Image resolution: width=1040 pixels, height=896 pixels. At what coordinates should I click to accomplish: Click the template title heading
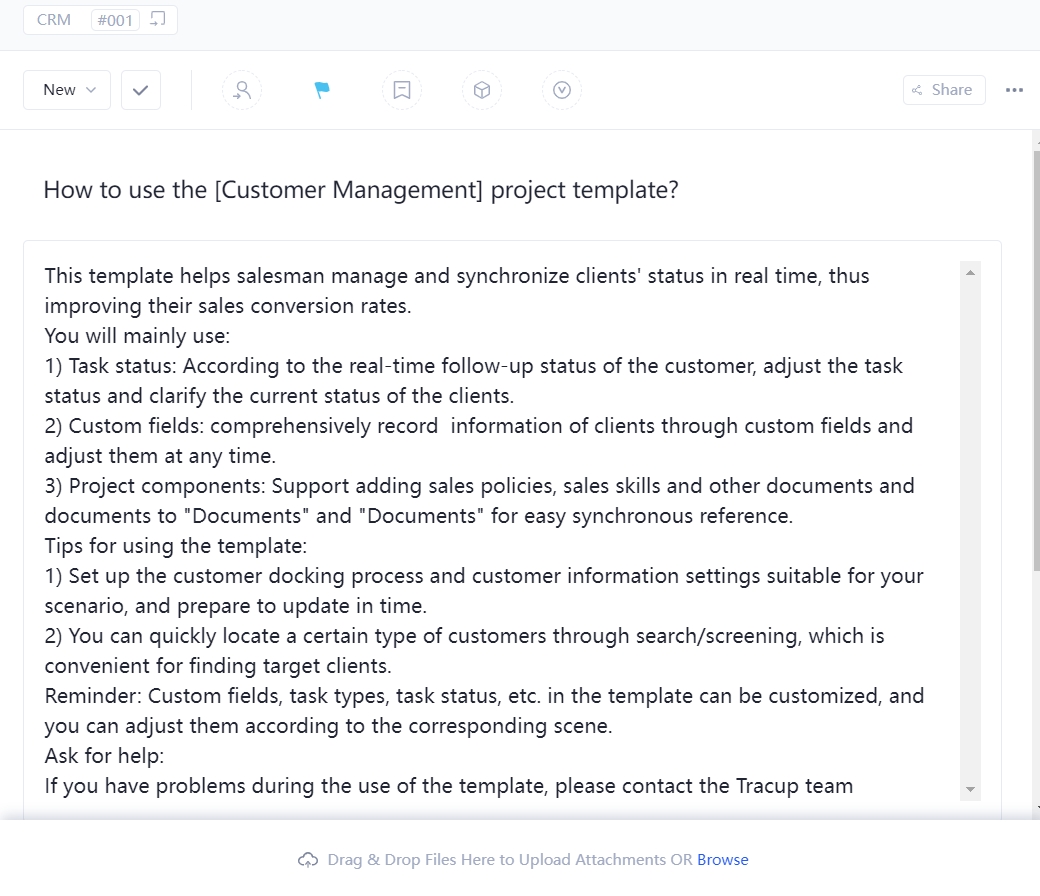point(360,189)
